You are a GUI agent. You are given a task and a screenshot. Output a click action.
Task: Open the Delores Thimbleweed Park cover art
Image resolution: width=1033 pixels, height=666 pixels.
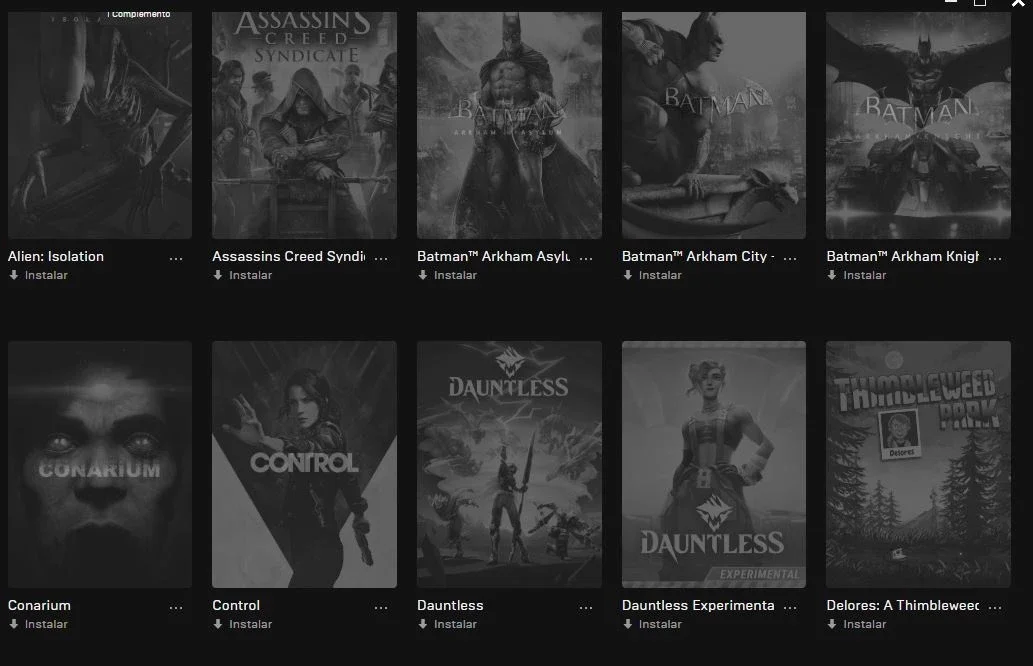[x=918, y=464]
